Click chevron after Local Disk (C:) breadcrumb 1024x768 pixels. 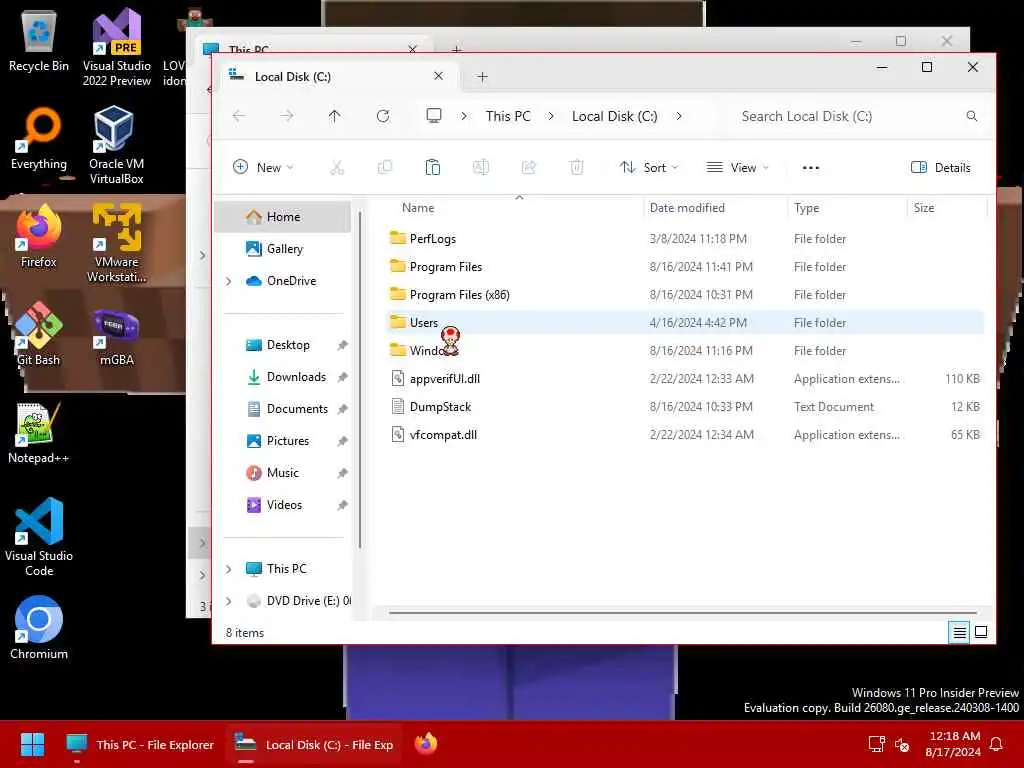[x=679, y=116]
